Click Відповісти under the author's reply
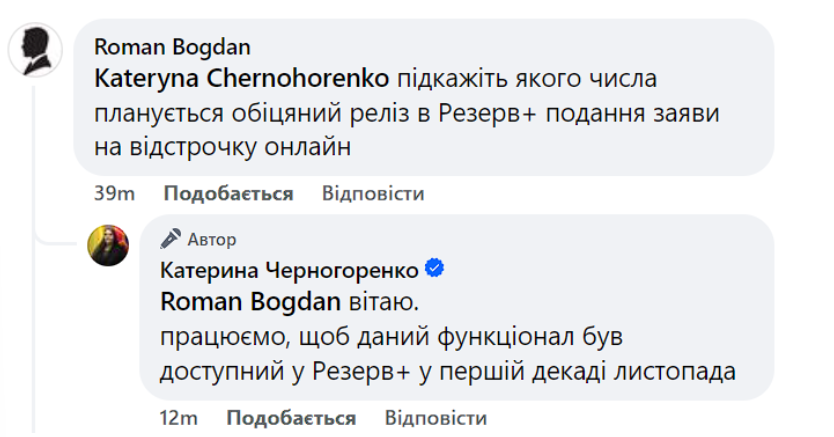The width and height of the screenshot is (834, 437). coord(435,417)
